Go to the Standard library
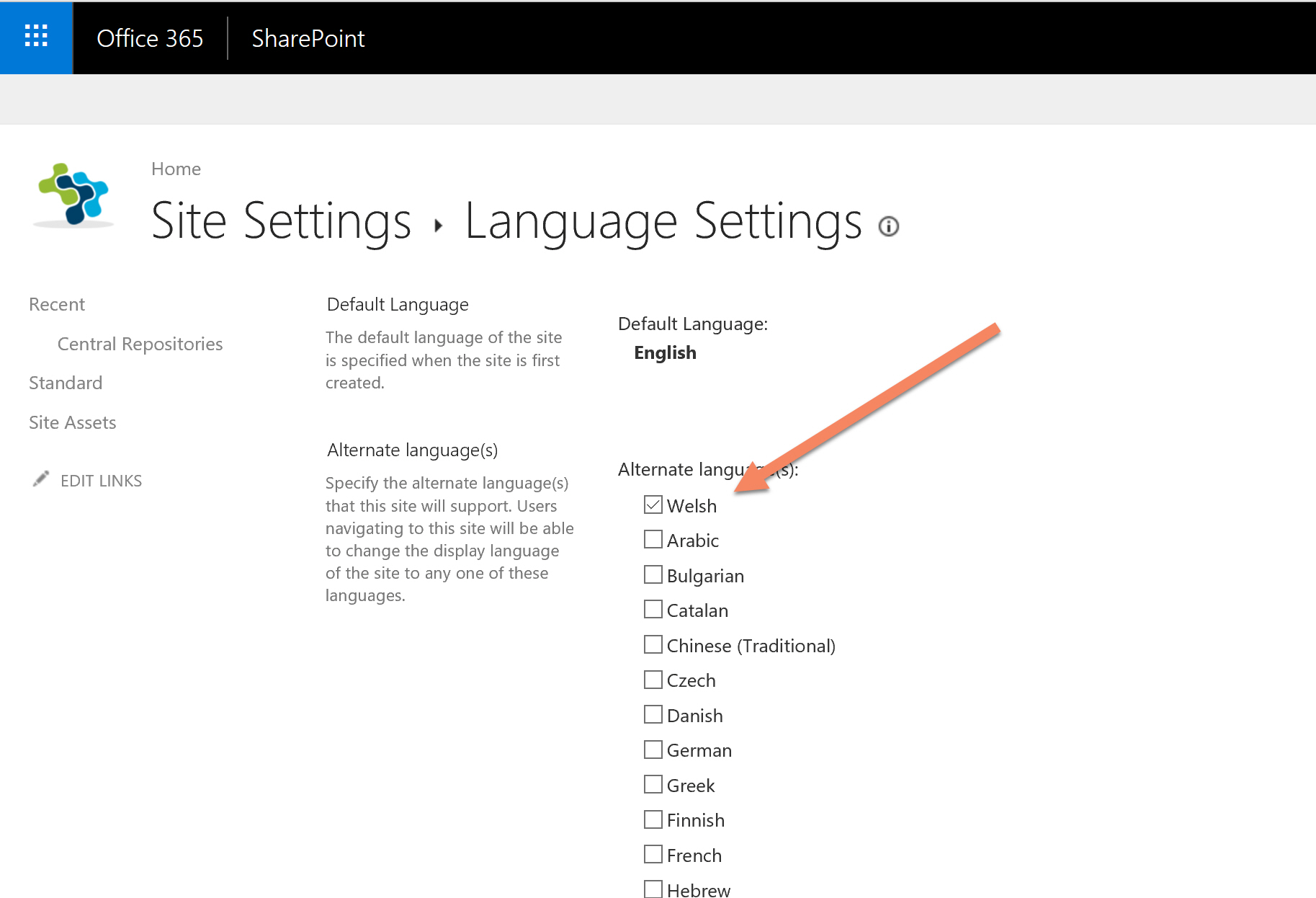Image resolution: width=1316 pixels, height=898 pixels. [66, 383]
